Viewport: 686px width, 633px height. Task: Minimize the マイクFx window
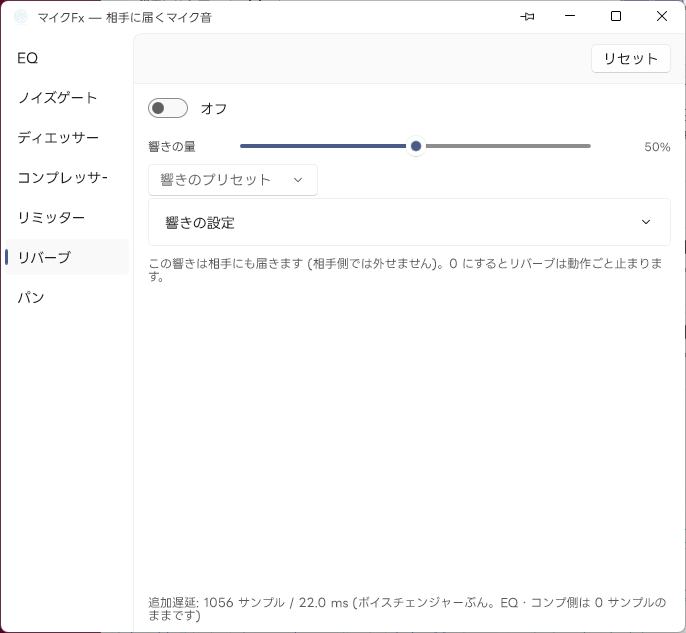[x=570, y=16]
